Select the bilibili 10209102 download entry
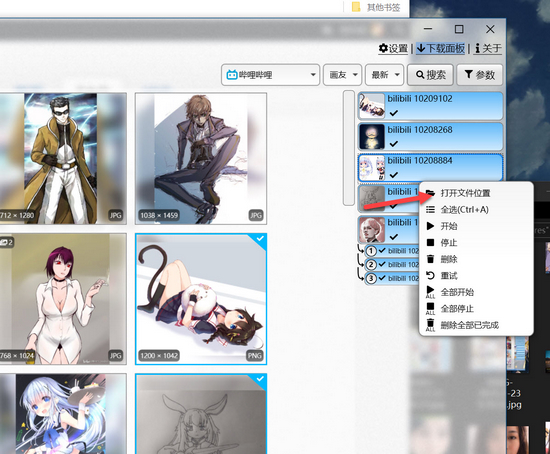The image size is (550, 454). 430,106
